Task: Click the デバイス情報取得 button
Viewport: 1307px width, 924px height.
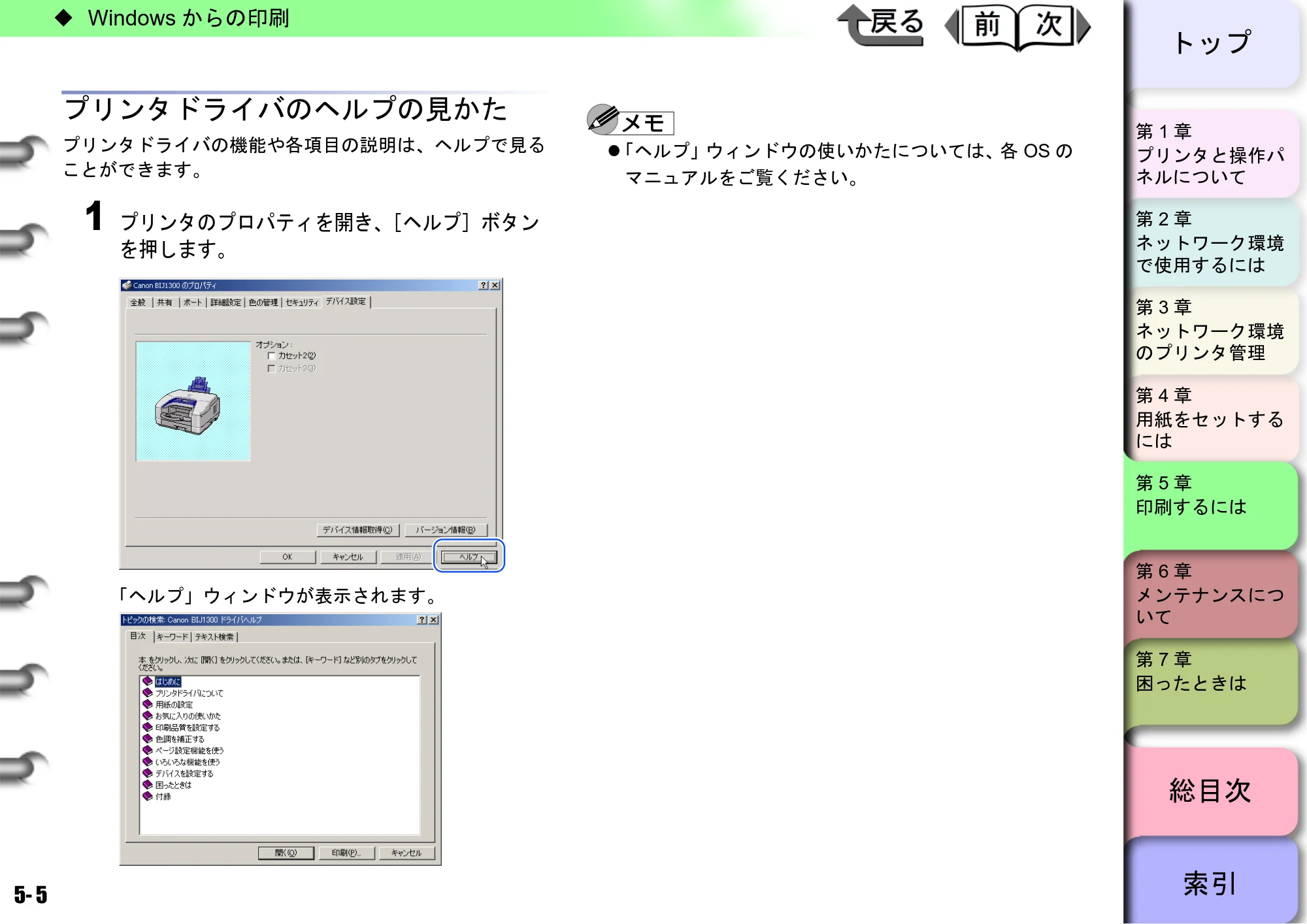Action: click(357, 530)
